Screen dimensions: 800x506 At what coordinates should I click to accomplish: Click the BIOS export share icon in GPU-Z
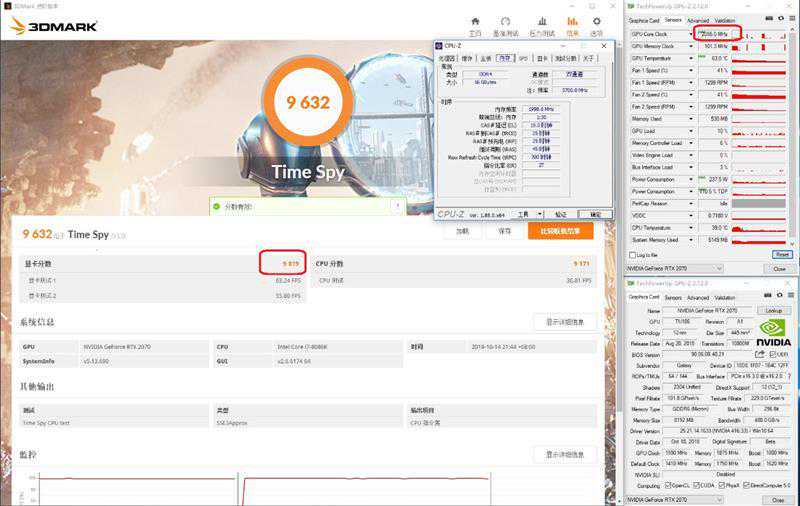click(x=760, y=354)
